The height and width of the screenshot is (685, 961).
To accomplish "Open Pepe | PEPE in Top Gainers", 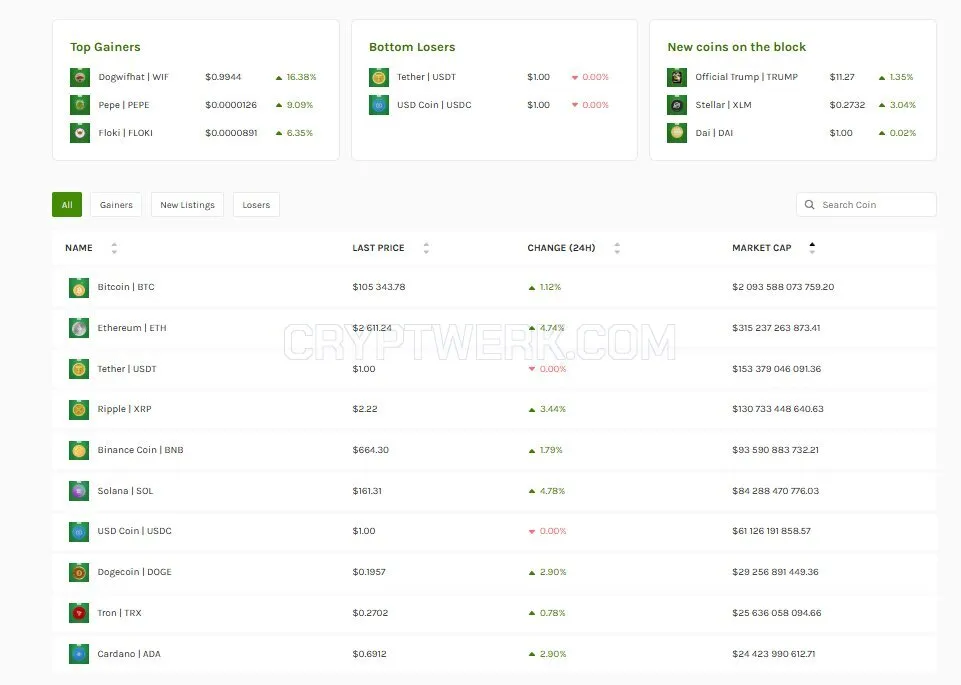I will tap(124, 105).
